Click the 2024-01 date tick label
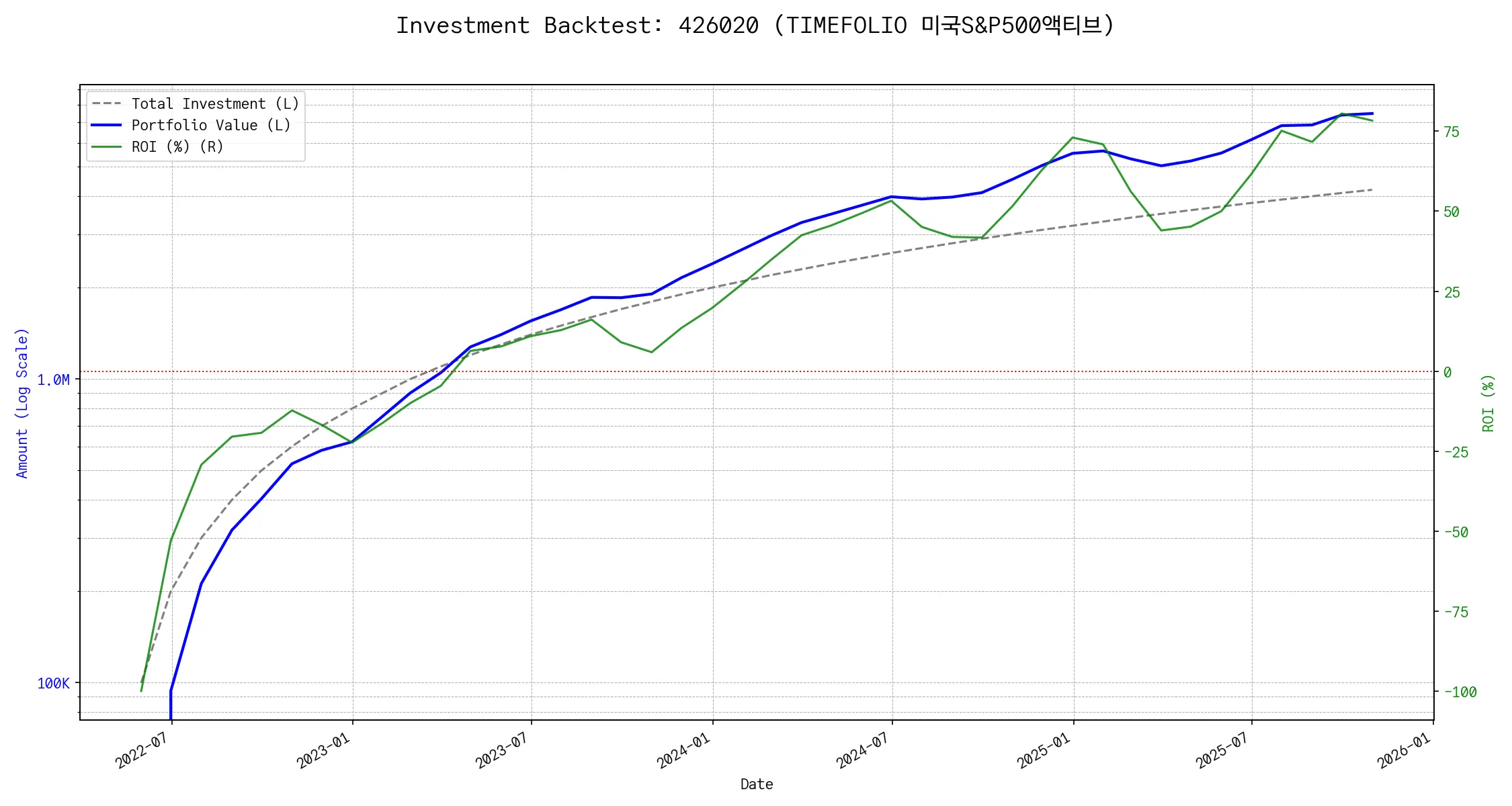This screenshot has height=806, width=1512. (683, 750)
